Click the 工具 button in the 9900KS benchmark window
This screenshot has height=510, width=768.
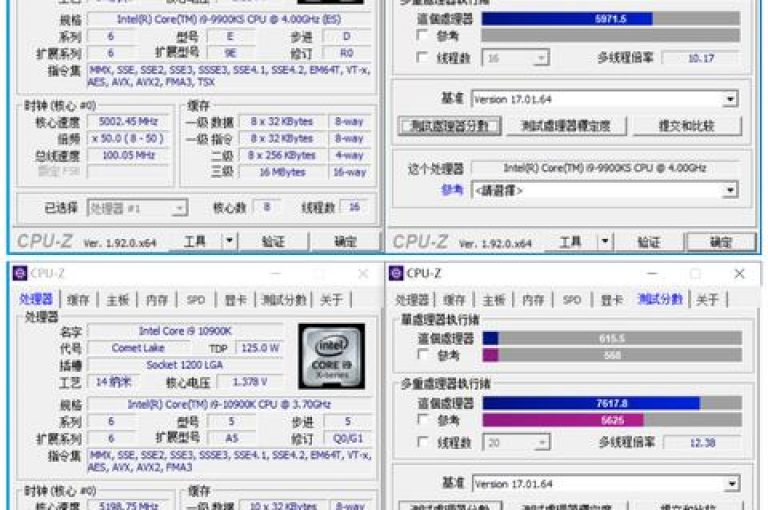571,242
